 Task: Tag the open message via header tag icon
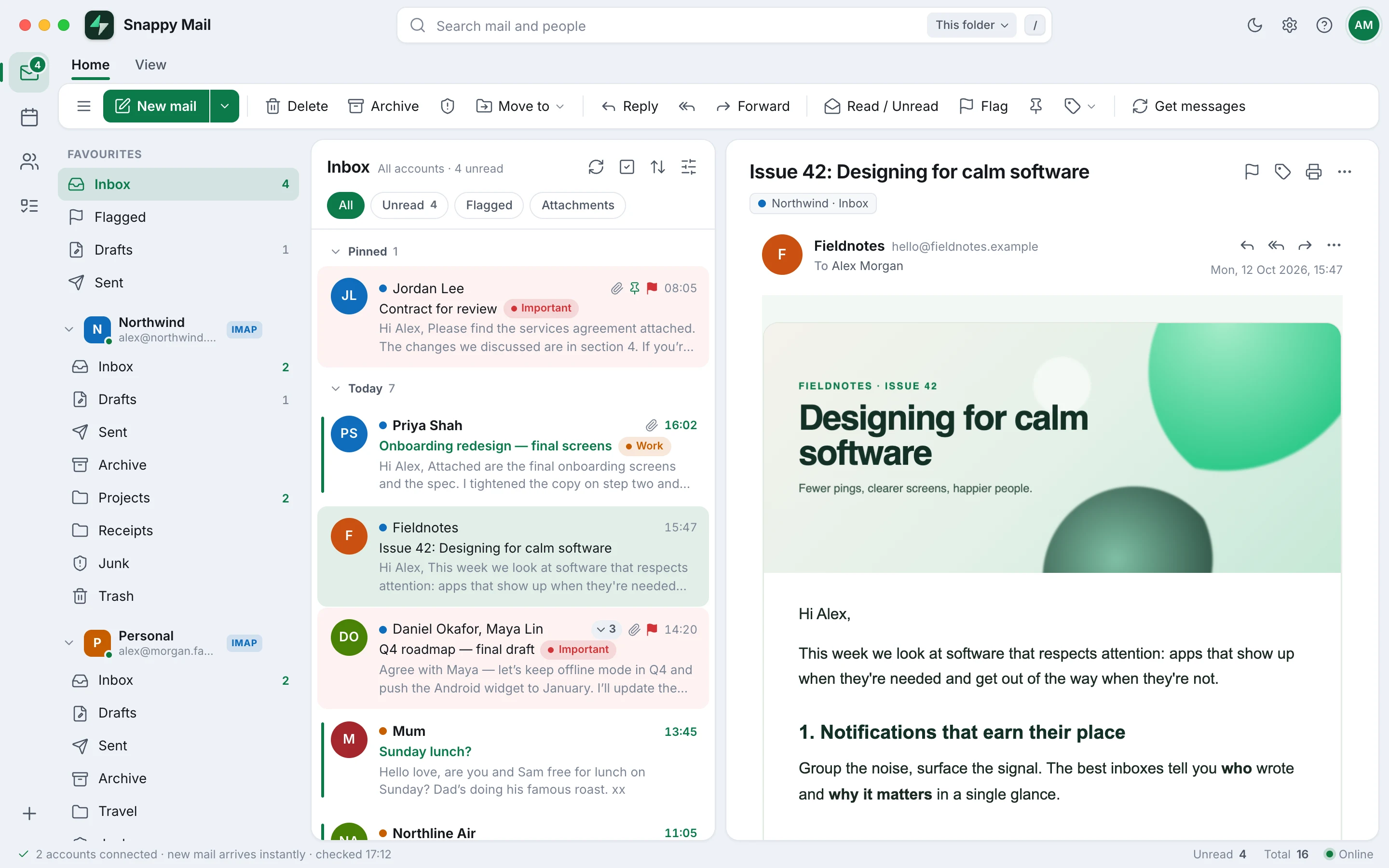(1282, 172)
